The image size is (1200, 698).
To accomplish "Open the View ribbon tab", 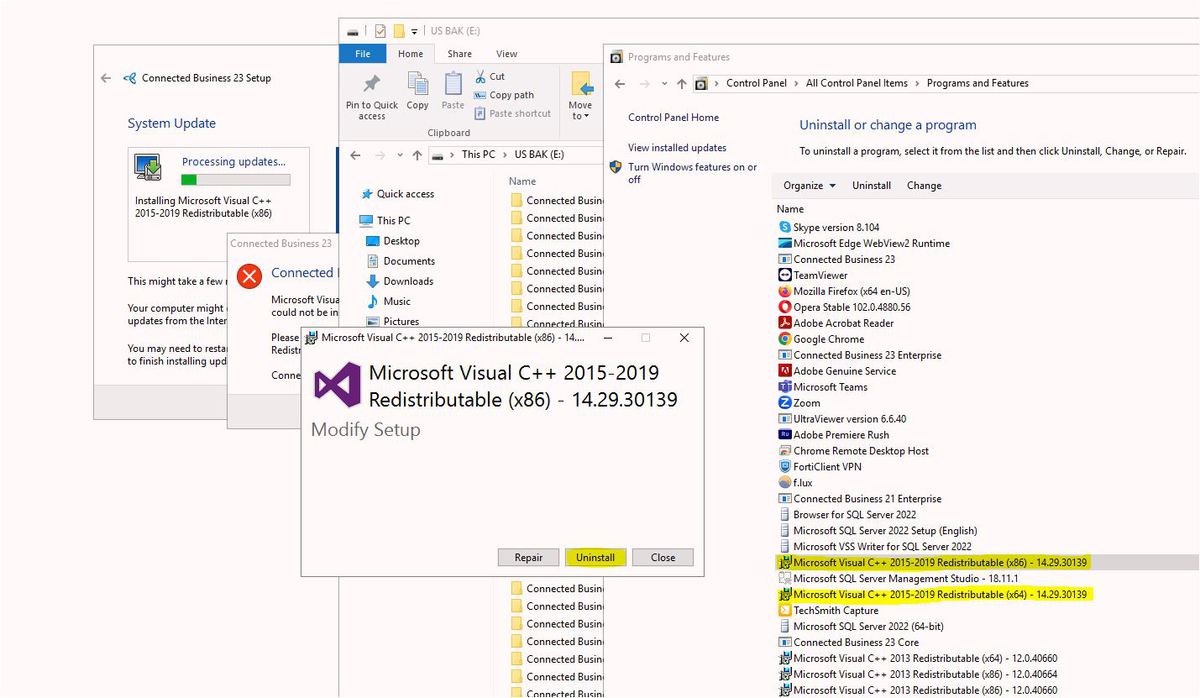I will tap(507, 54).
